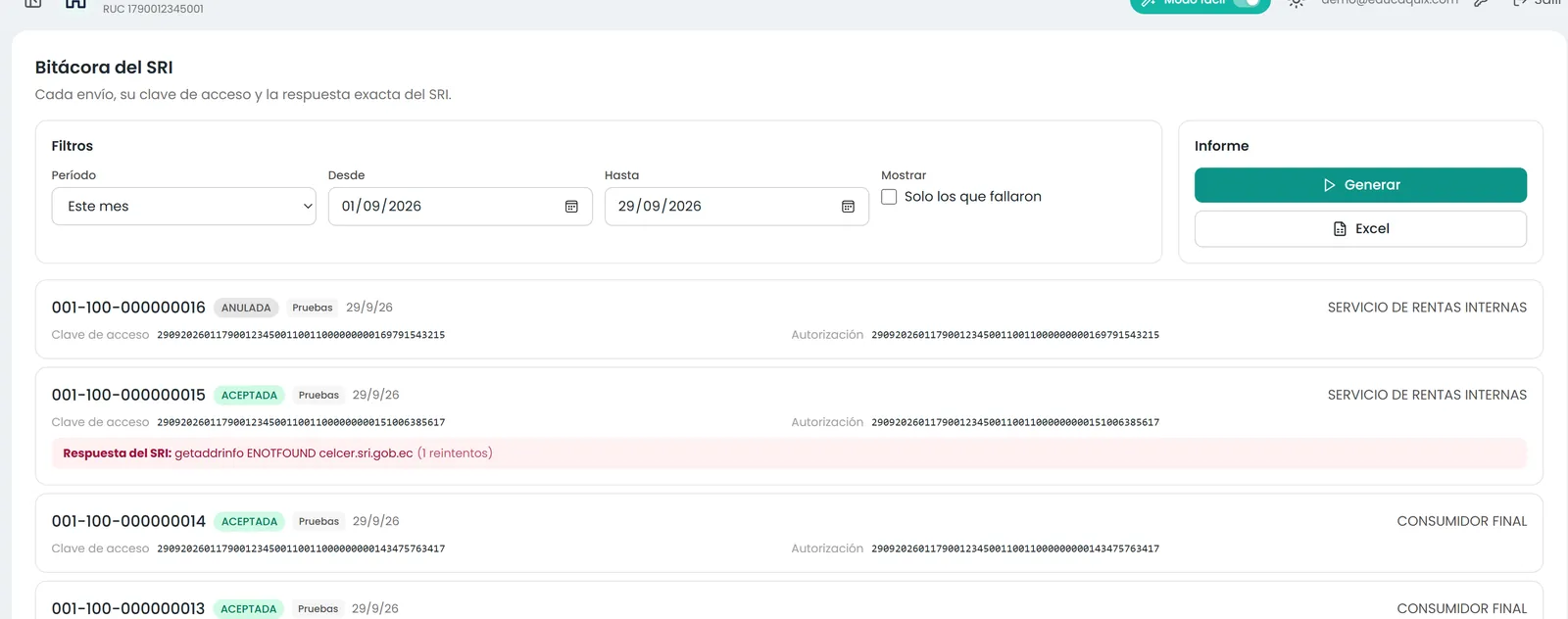The height and width of the screenshot is (619, 1568).
Task: Select document number 001-100-000000014
Action: tap(128, 521)
